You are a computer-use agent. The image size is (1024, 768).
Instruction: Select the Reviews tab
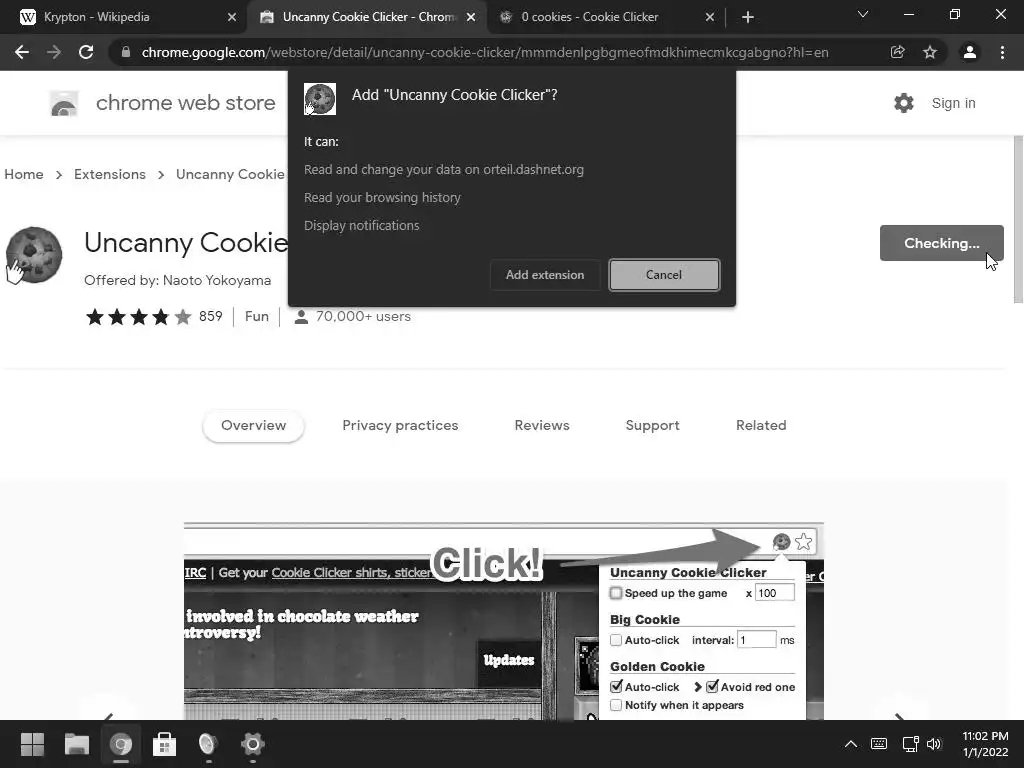[542, 425]
